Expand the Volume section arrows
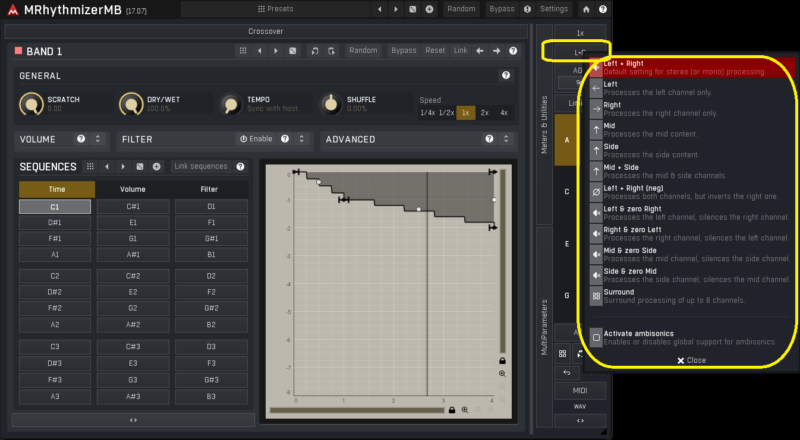The width and height of the screenshot is (800, 440). coord(98,139)
